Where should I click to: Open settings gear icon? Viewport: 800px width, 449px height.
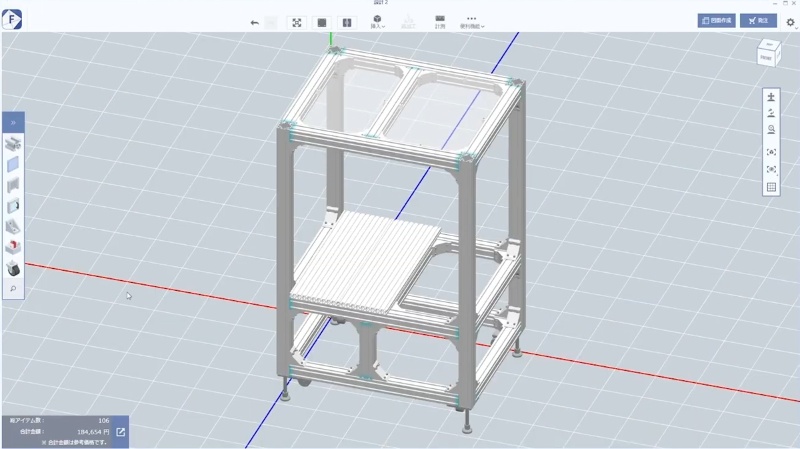[x=790, y=22]
